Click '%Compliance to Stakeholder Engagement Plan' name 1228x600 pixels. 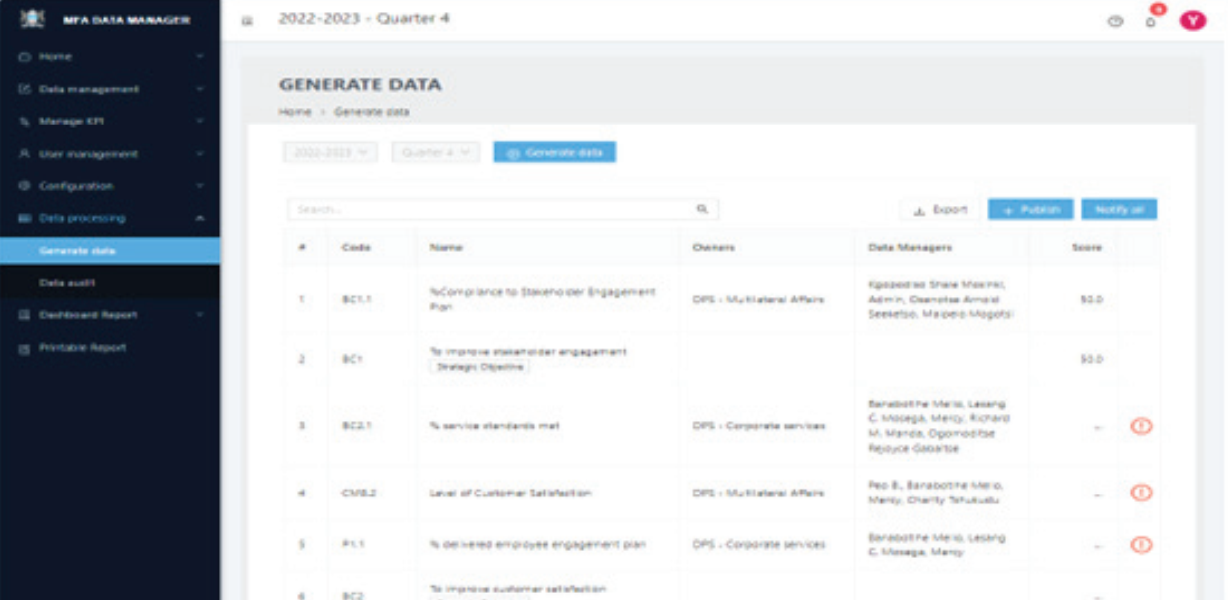pyautogui.click(x=543, y=299)
